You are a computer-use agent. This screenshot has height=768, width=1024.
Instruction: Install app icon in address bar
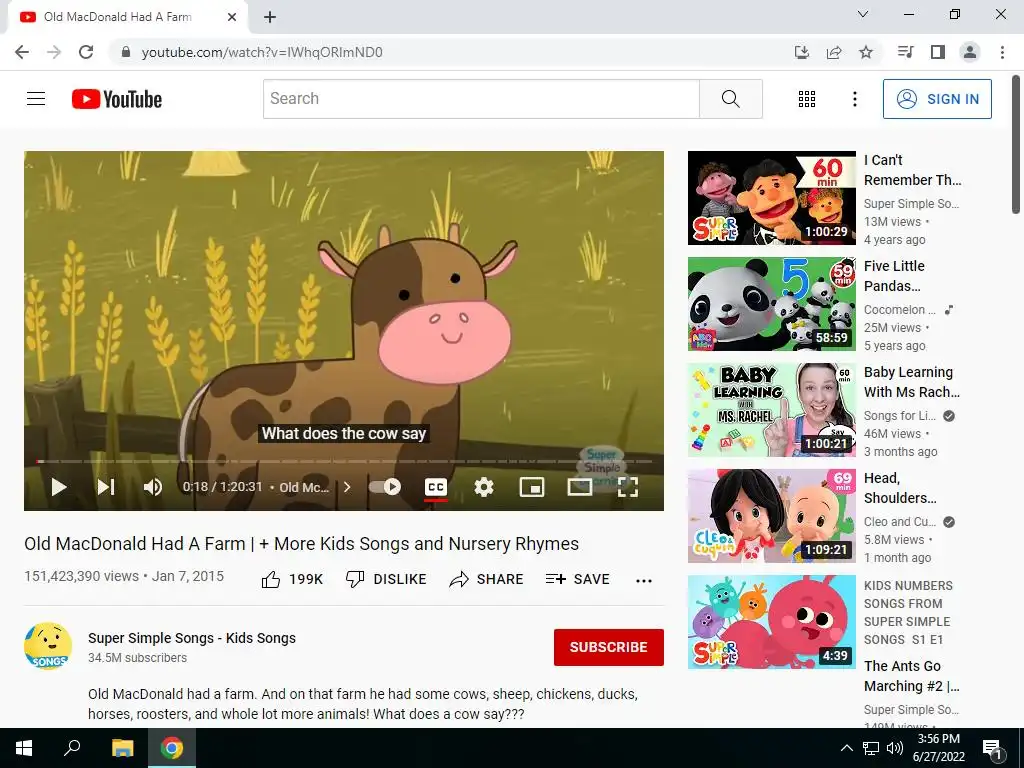(x=801, y=52)
